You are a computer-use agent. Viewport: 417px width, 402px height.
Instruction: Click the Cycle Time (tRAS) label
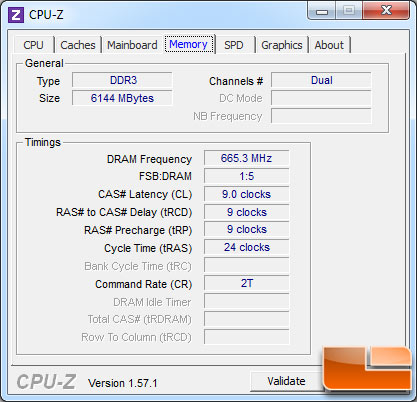tap(148, 248)
